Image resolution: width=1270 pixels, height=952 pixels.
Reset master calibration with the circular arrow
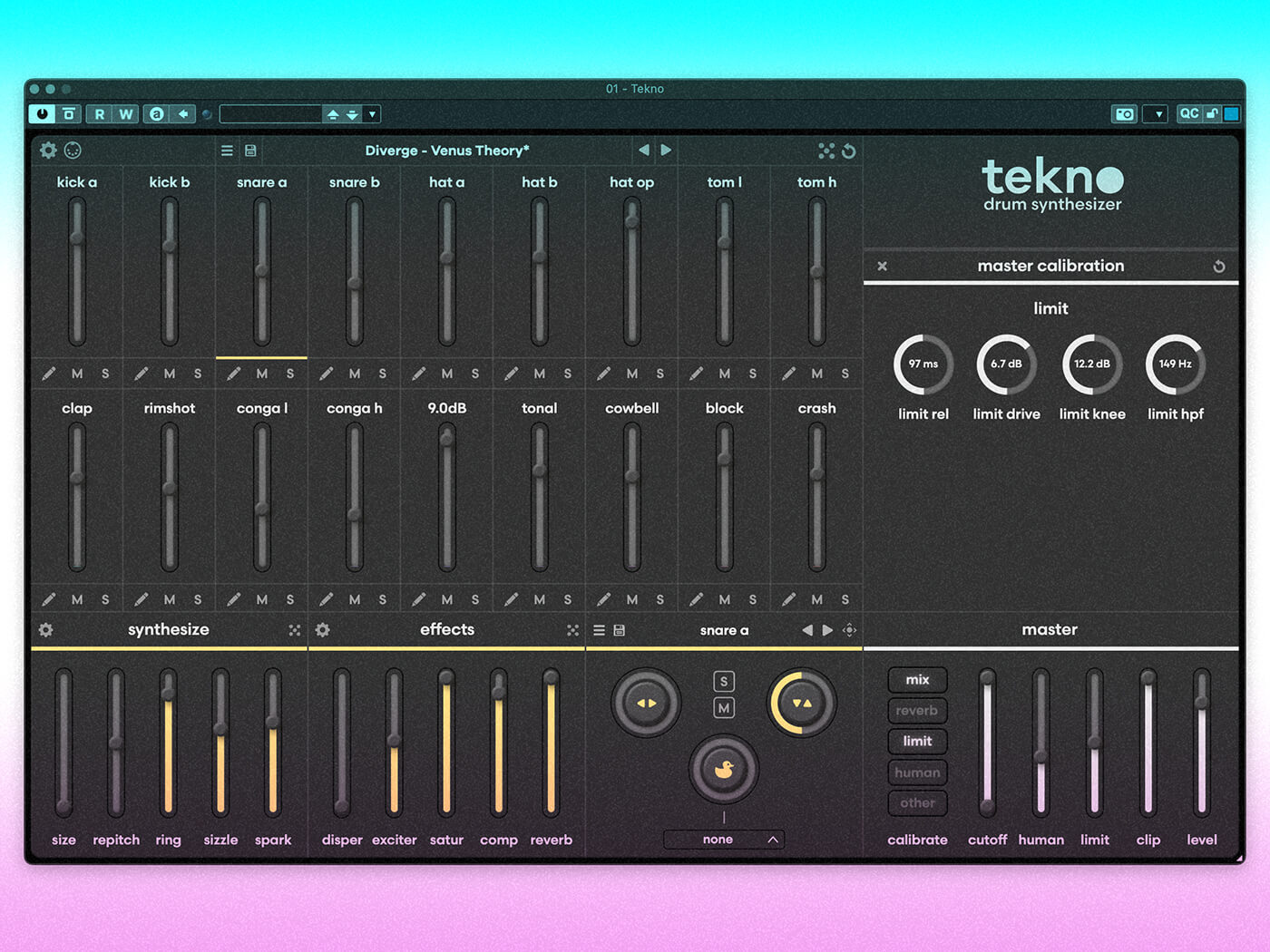click(x=1219, y=267)
